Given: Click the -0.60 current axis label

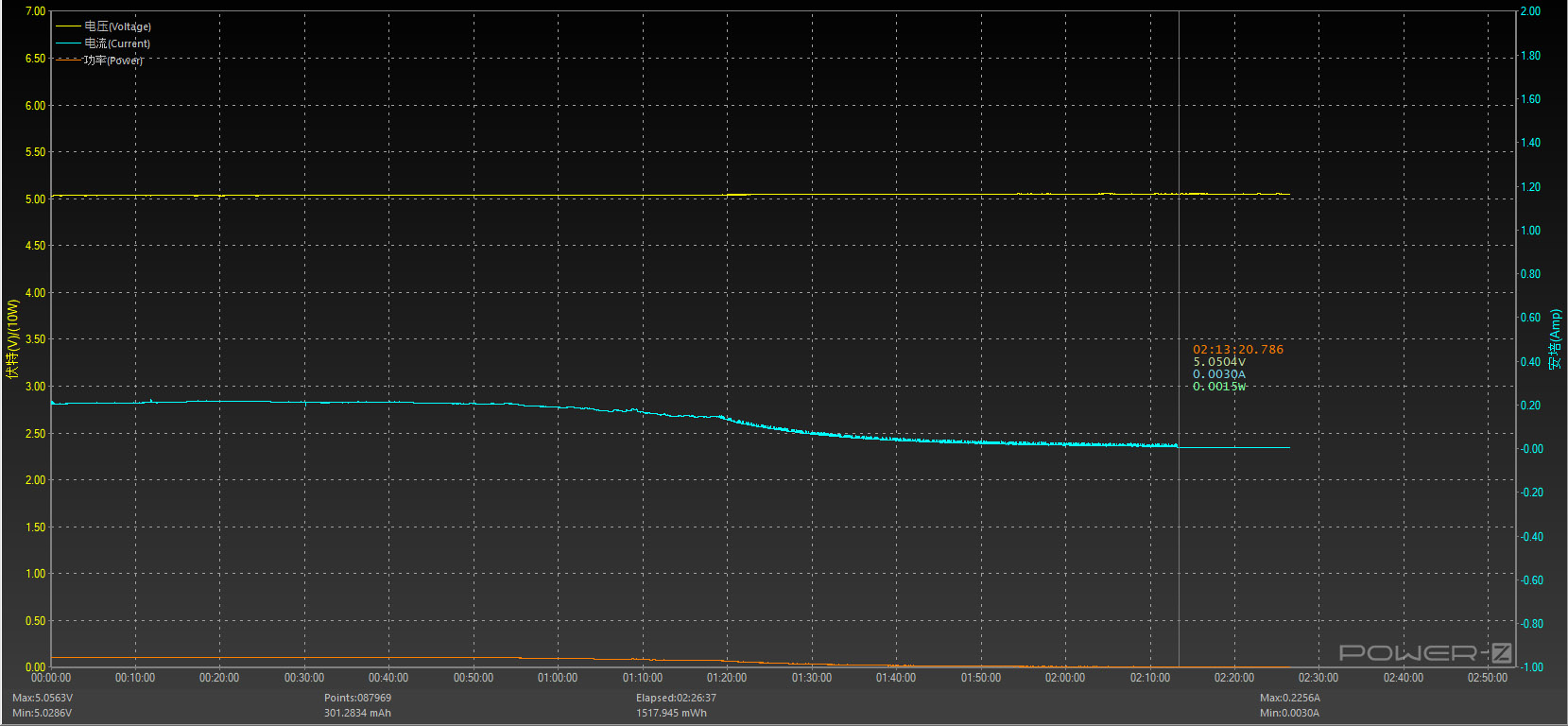Looking at the screenshot, I should click(1531, 580).
